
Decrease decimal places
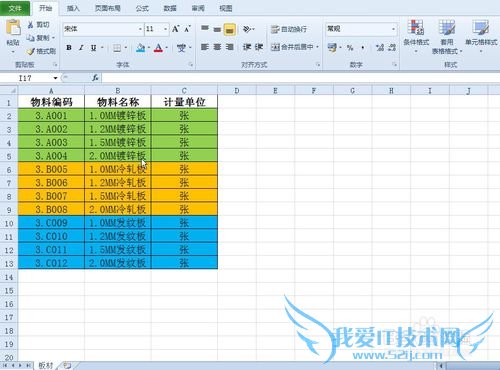(392, 47)
